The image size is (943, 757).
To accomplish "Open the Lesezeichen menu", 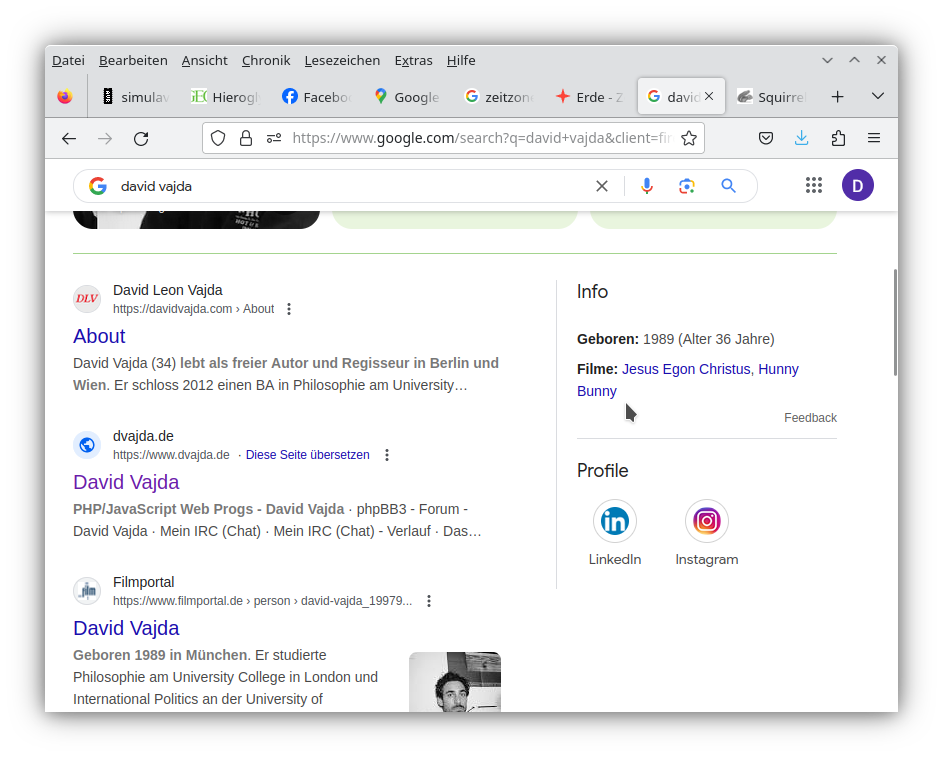I will point(342,60).
